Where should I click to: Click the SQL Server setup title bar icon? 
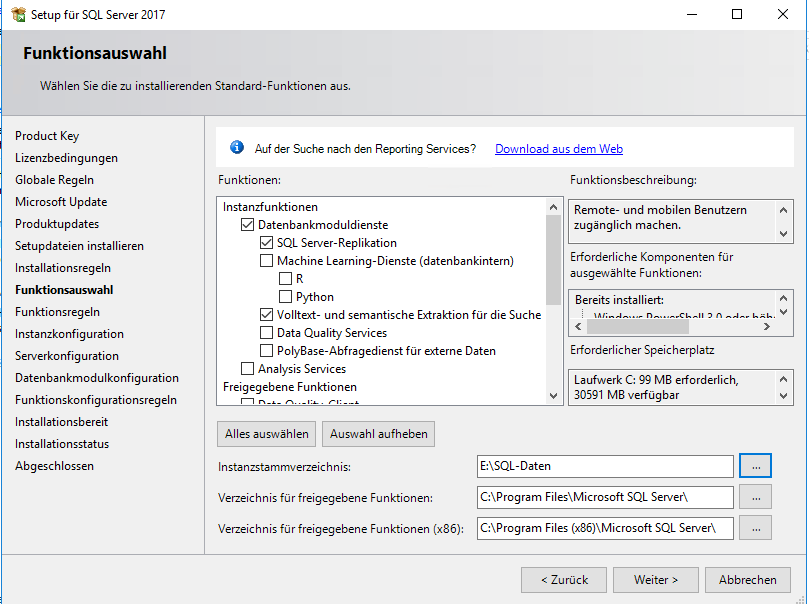point(18,14)
